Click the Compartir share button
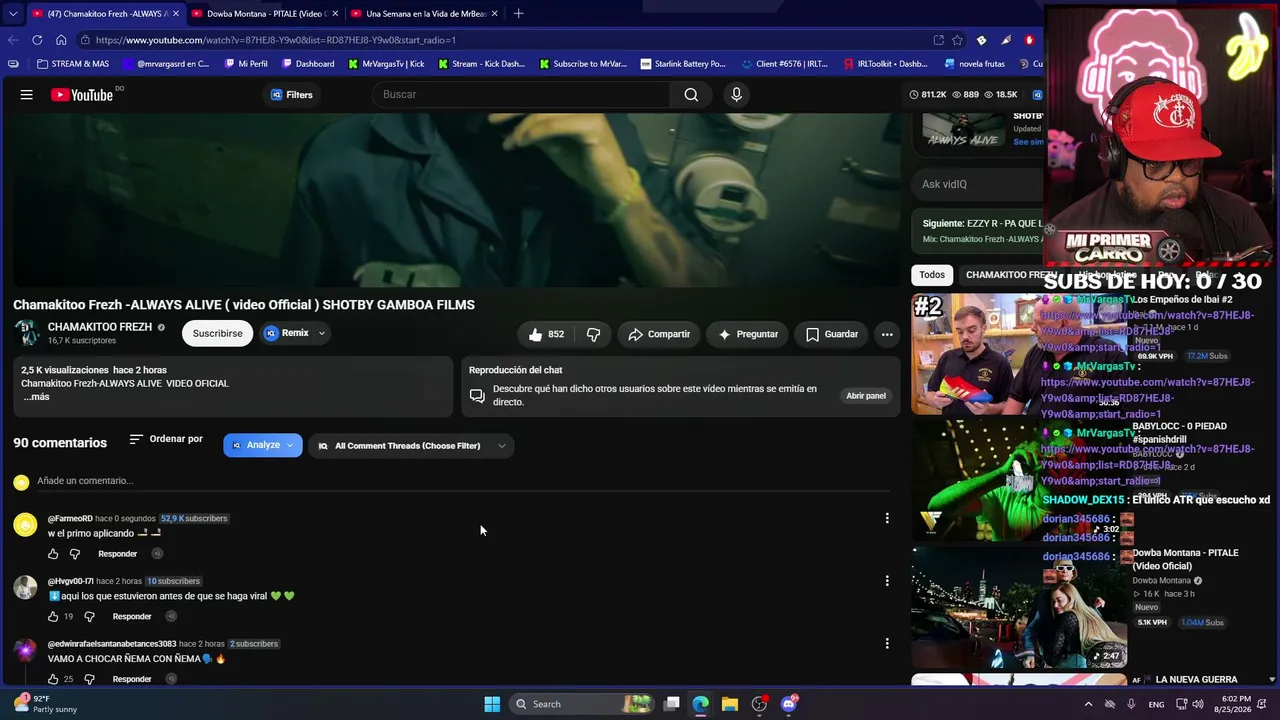Image resolution: width=1280 pixels, height=720 pixels. pos(659,334)
